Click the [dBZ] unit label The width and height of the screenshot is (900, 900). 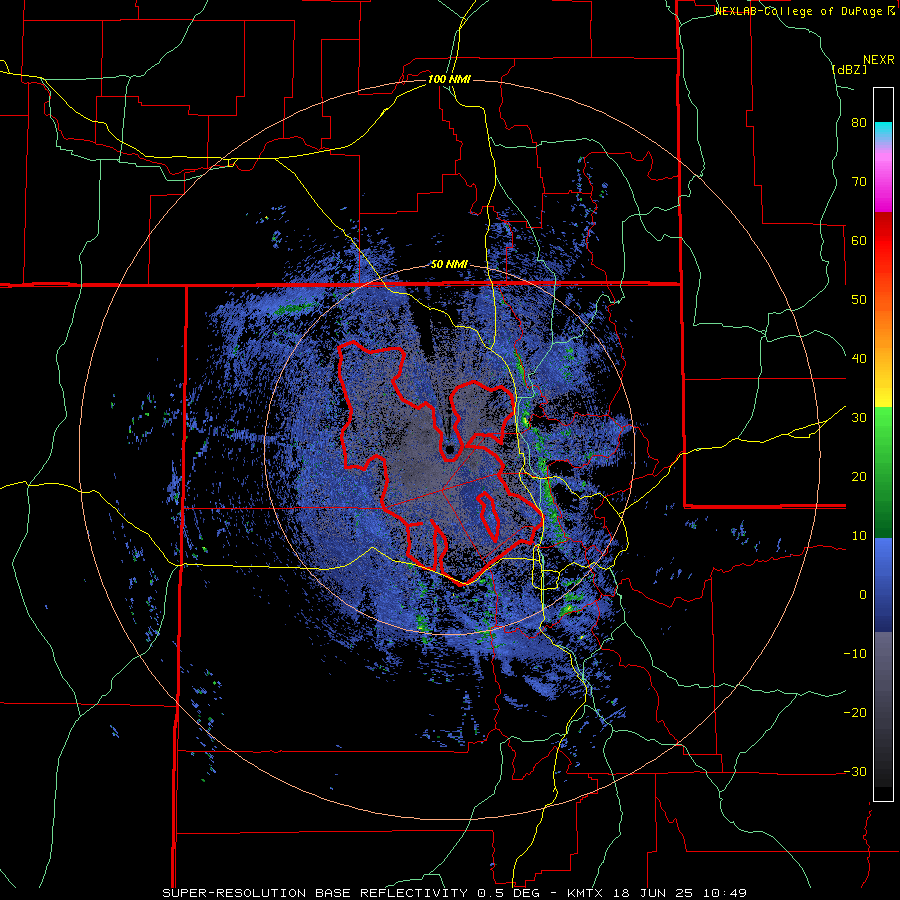coord(849,69)
